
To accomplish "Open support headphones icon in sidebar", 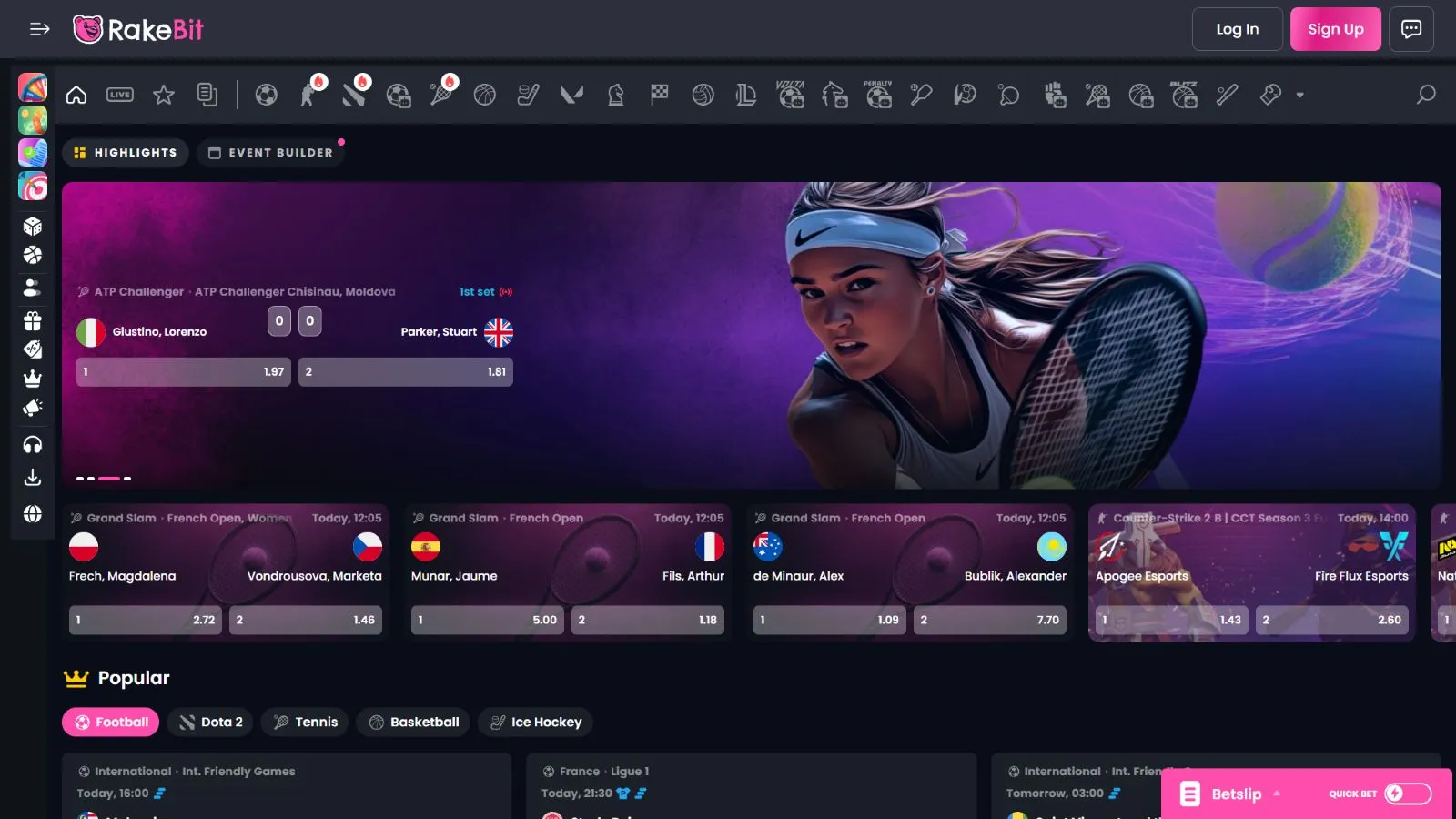I will tap(33, 445).
